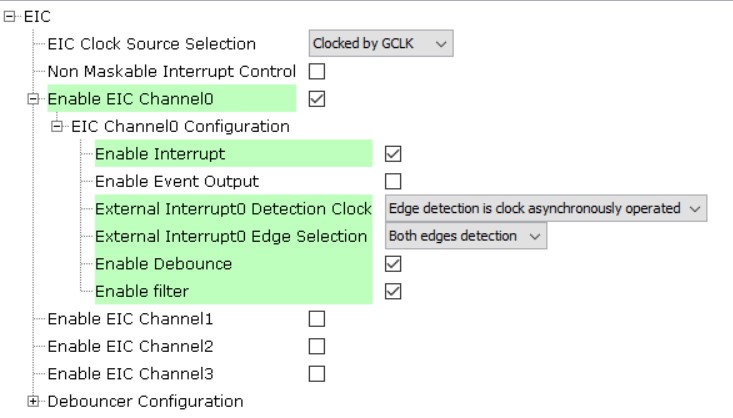Toggle Non Maskable Interrupt Control checkbox
Image resolution: width=733 pixels, height=418 pixels.
coord(317,72)
